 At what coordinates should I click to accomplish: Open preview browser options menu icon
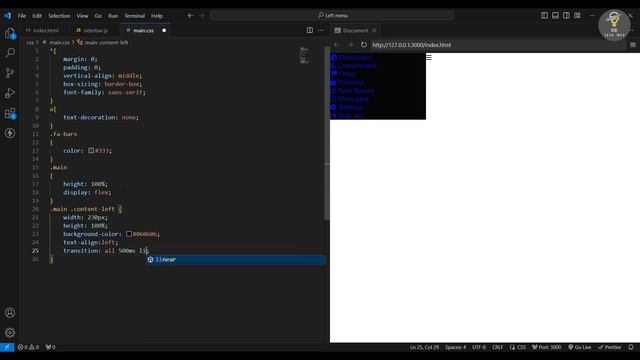click(633, 44)
